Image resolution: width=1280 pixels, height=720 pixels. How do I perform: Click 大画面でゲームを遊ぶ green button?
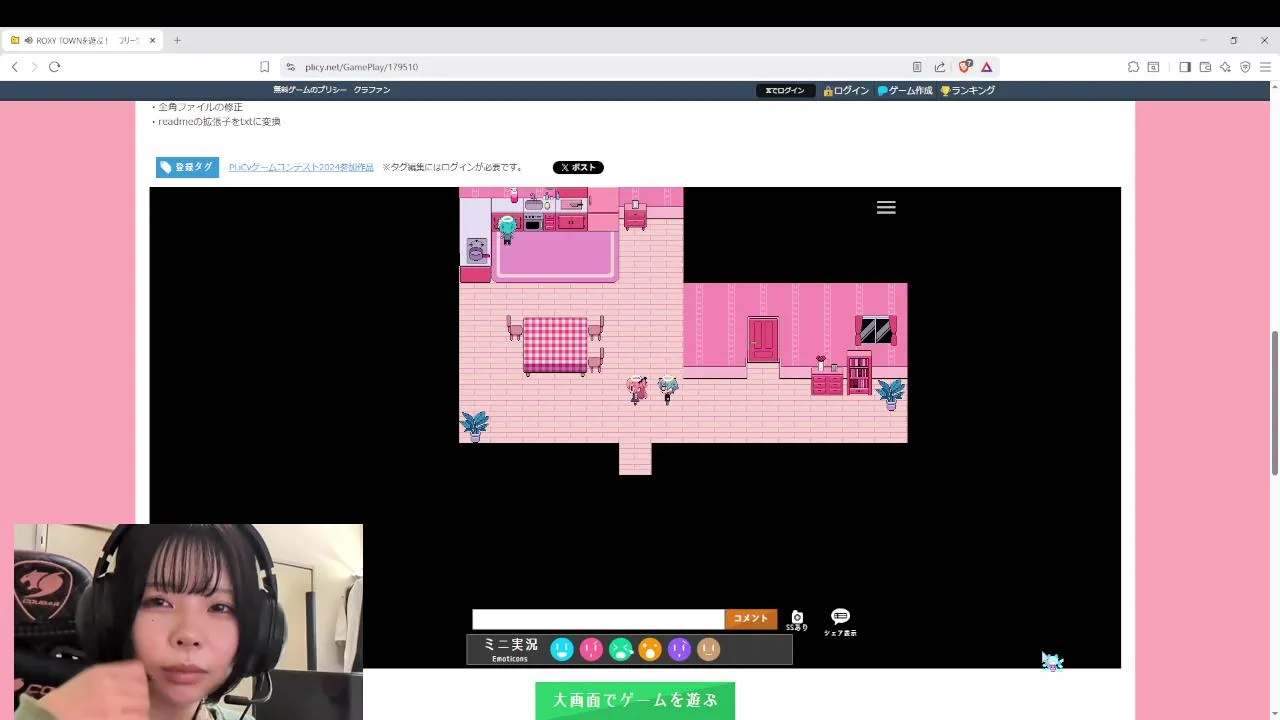[635, 700]
